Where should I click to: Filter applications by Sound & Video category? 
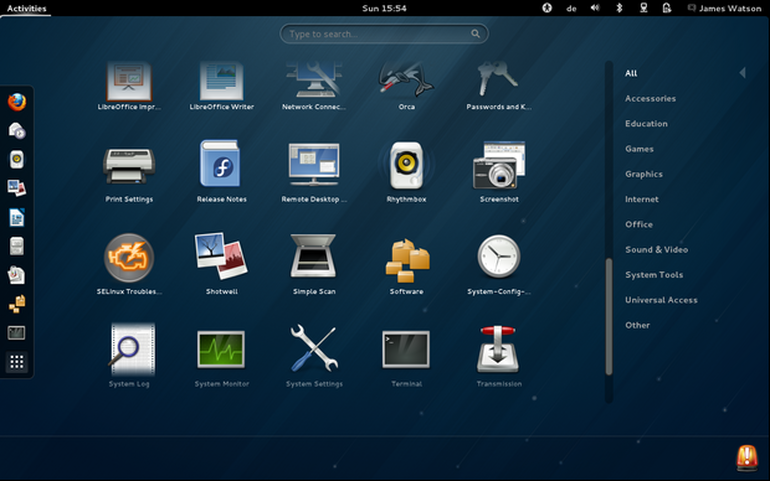tap(656, 250)
